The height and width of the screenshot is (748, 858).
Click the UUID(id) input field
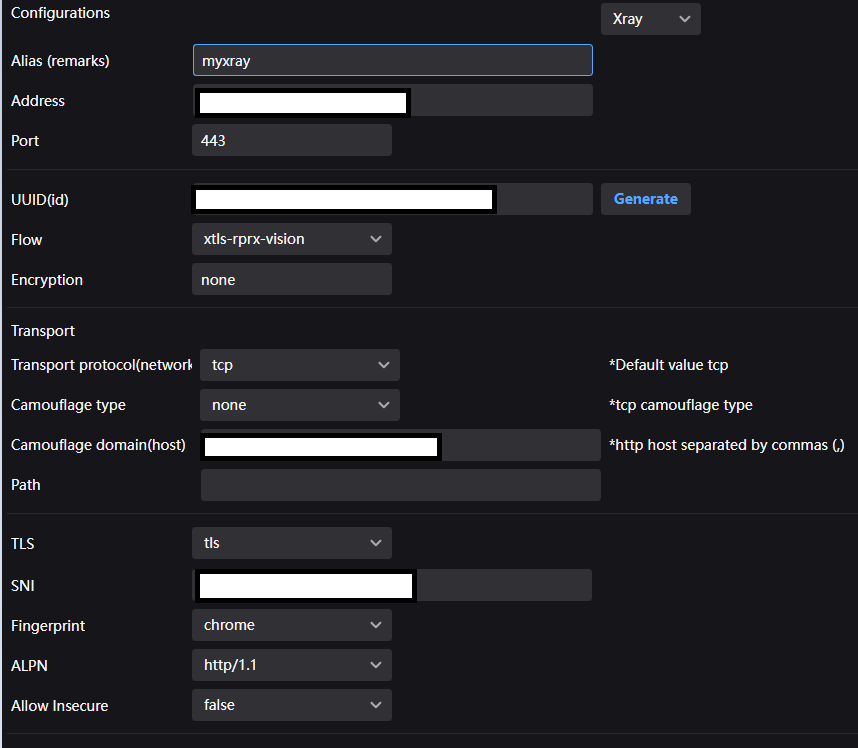[x=392, y=199]
